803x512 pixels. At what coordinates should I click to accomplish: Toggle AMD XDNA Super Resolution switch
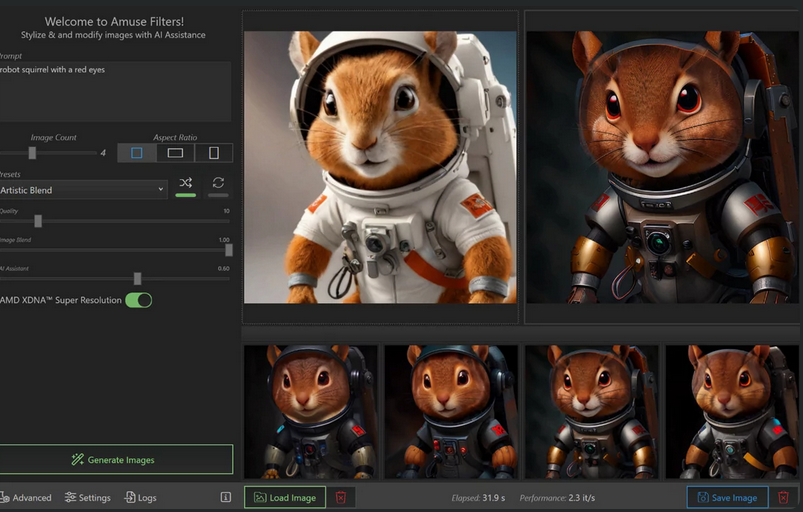click(x=138, y=300)
